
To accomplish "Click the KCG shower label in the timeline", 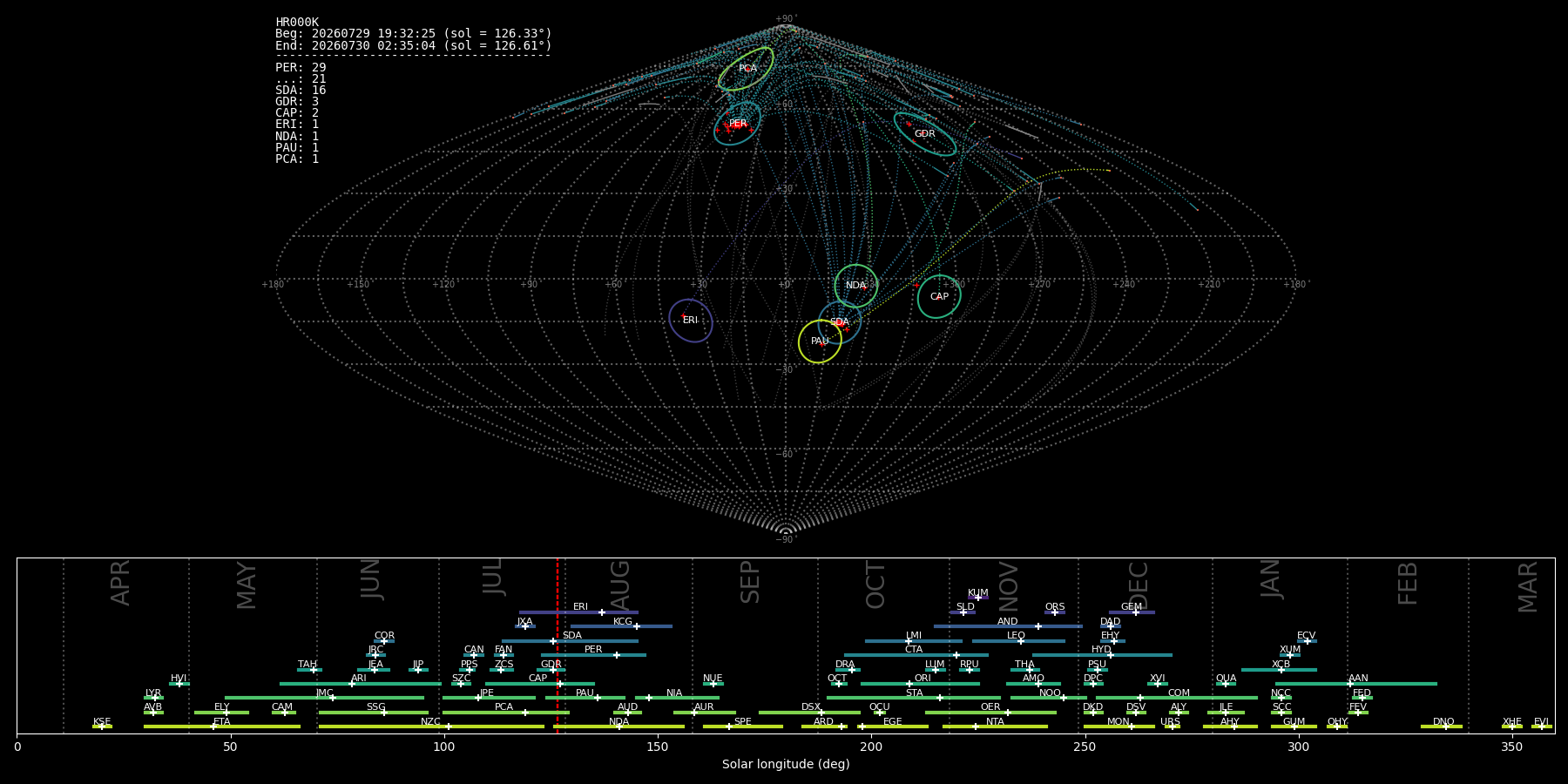I will pos(623,622).
